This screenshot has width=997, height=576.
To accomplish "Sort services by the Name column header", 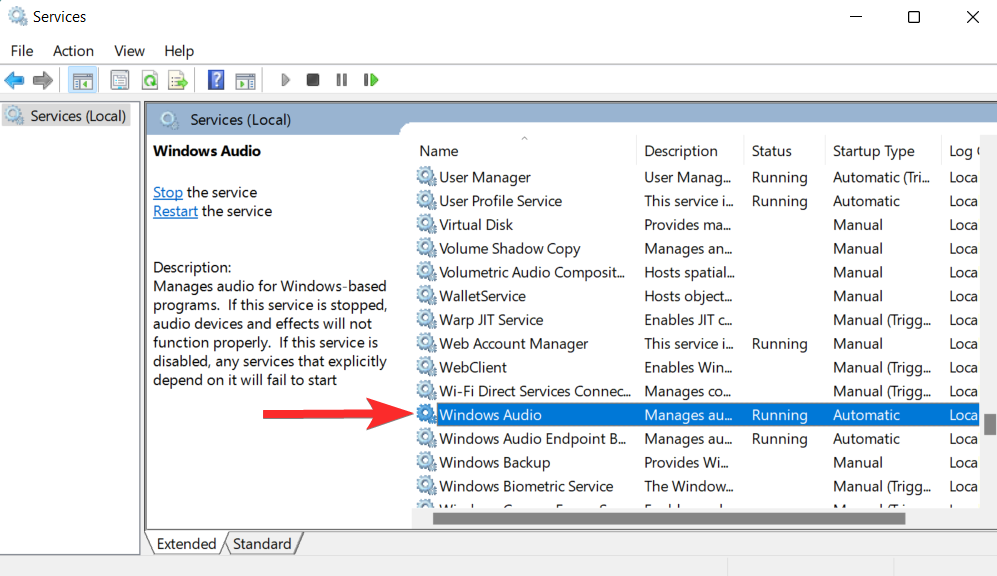I will click(x=438, y=150).
